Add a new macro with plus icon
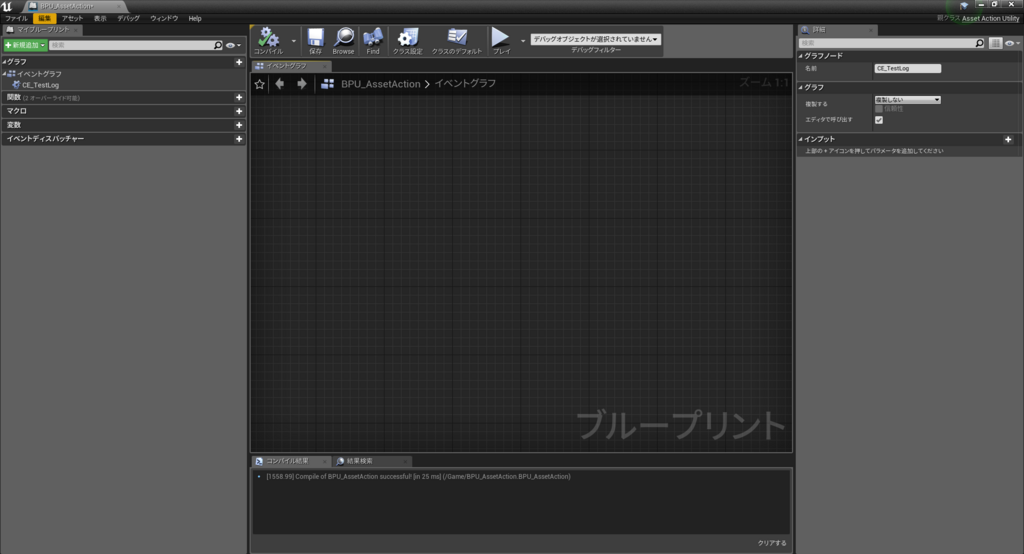The height and width of the screenshot is (554, 1024). pyautogui.click(x=239, y=111)
